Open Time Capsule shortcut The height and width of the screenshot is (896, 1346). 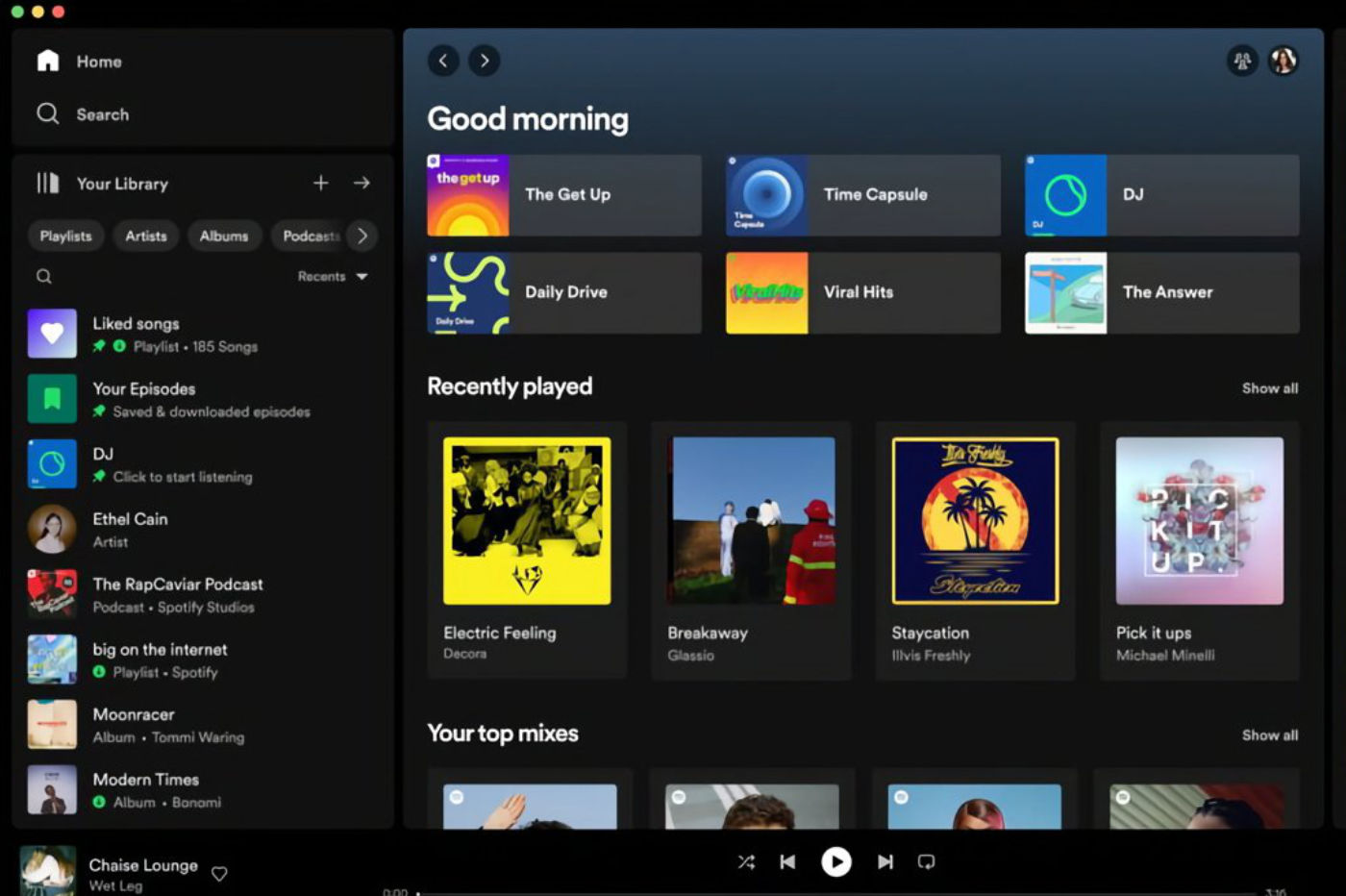click(x=863, y=195)
